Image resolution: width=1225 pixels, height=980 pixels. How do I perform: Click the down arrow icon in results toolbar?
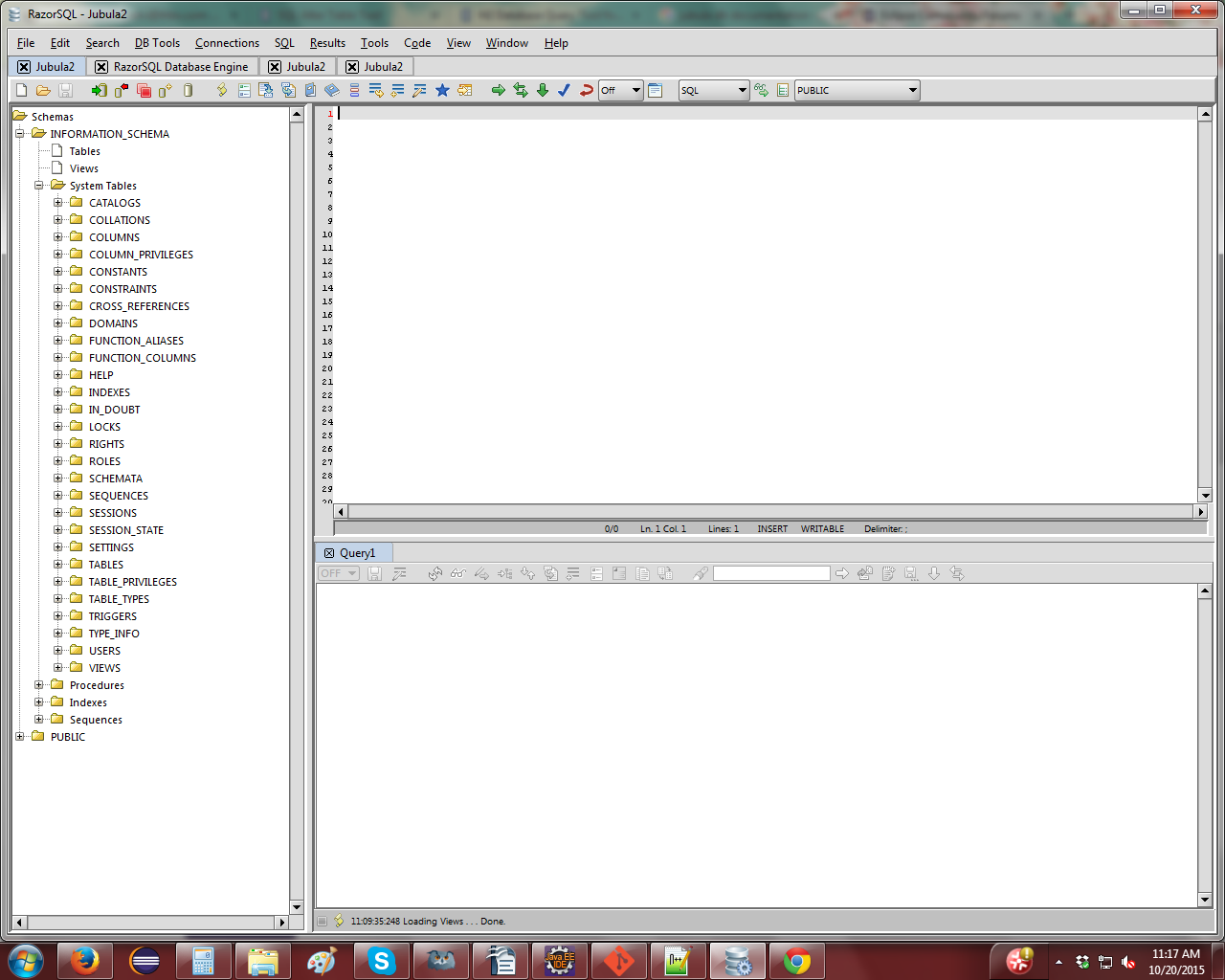[934, 573]
